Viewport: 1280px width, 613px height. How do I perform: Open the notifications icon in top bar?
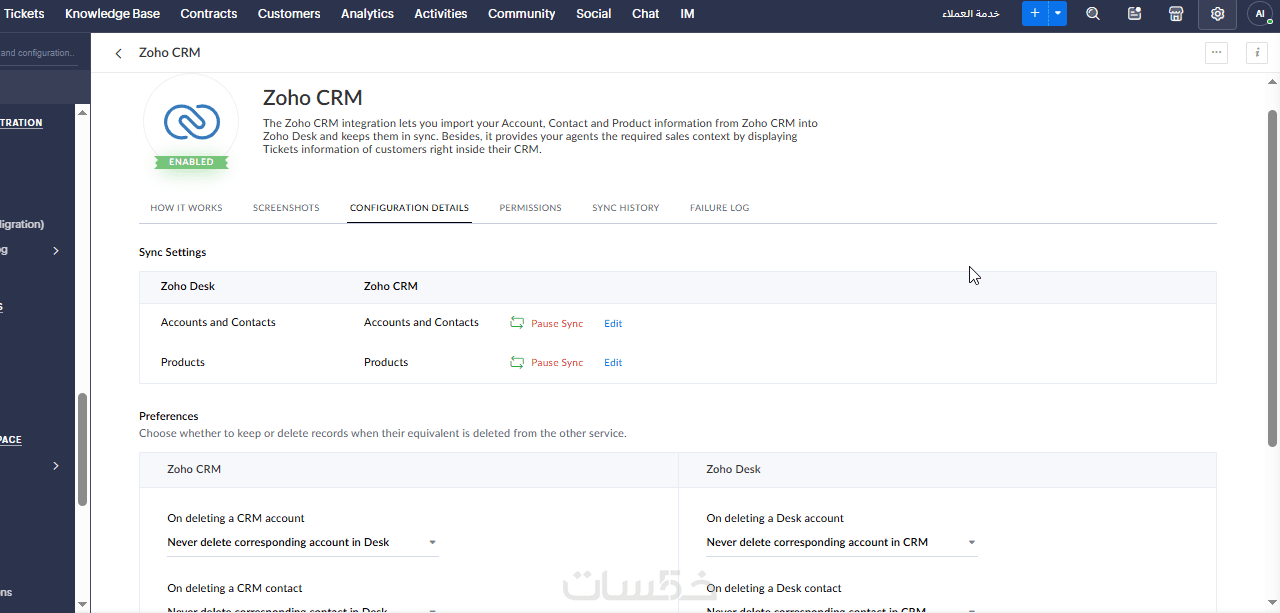(x=1134, y=14)
